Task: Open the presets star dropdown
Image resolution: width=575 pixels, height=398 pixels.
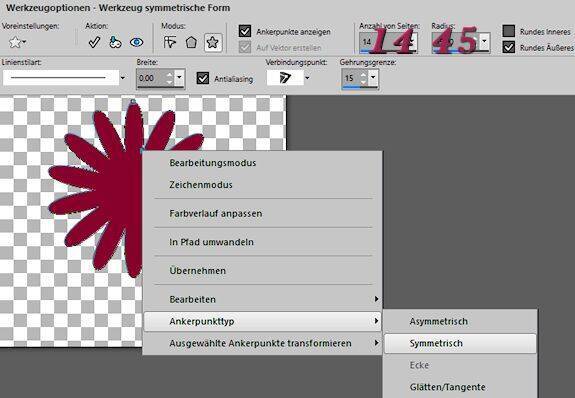Action: coord(17,42)
